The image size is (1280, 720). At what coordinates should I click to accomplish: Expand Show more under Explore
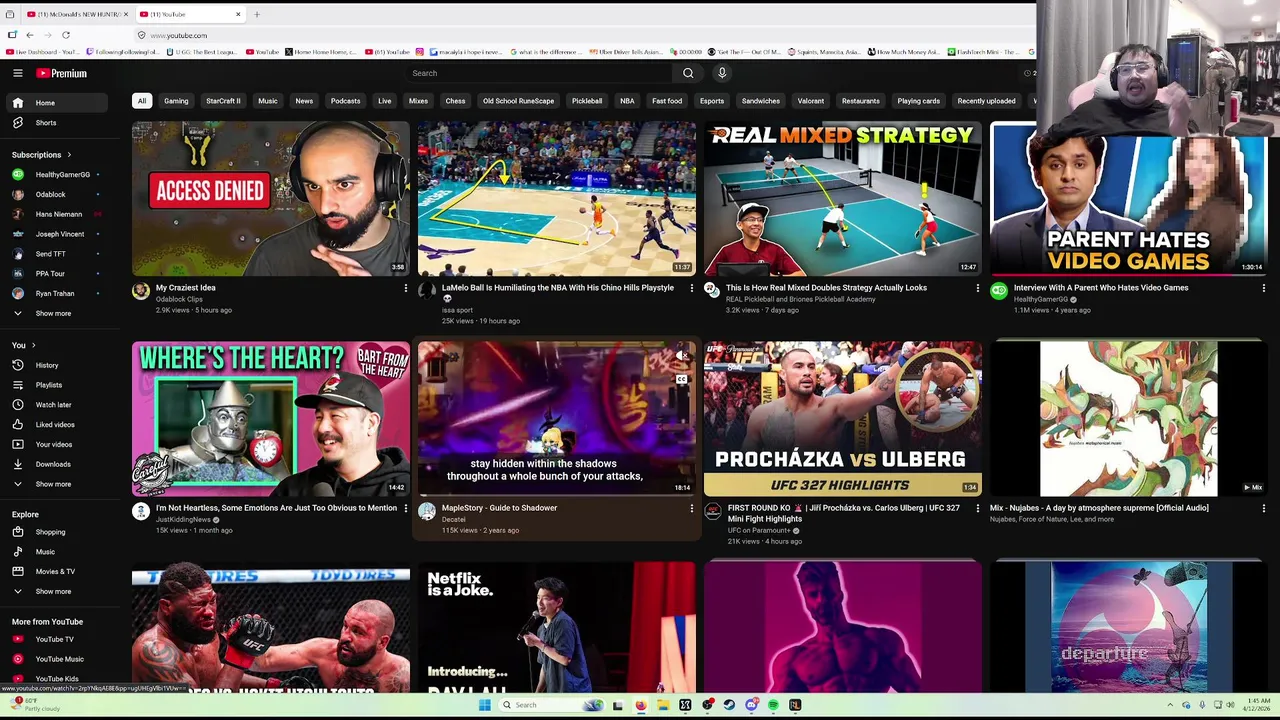(57, 591)
